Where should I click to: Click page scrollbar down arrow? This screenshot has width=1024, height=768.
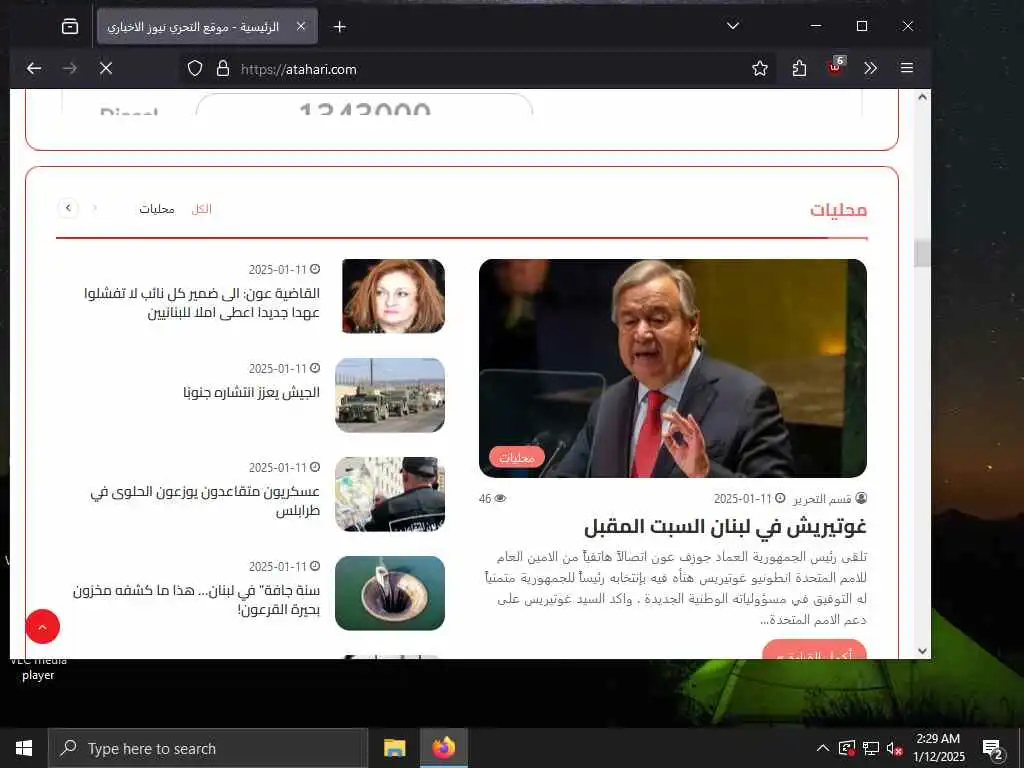click(922, 650)
